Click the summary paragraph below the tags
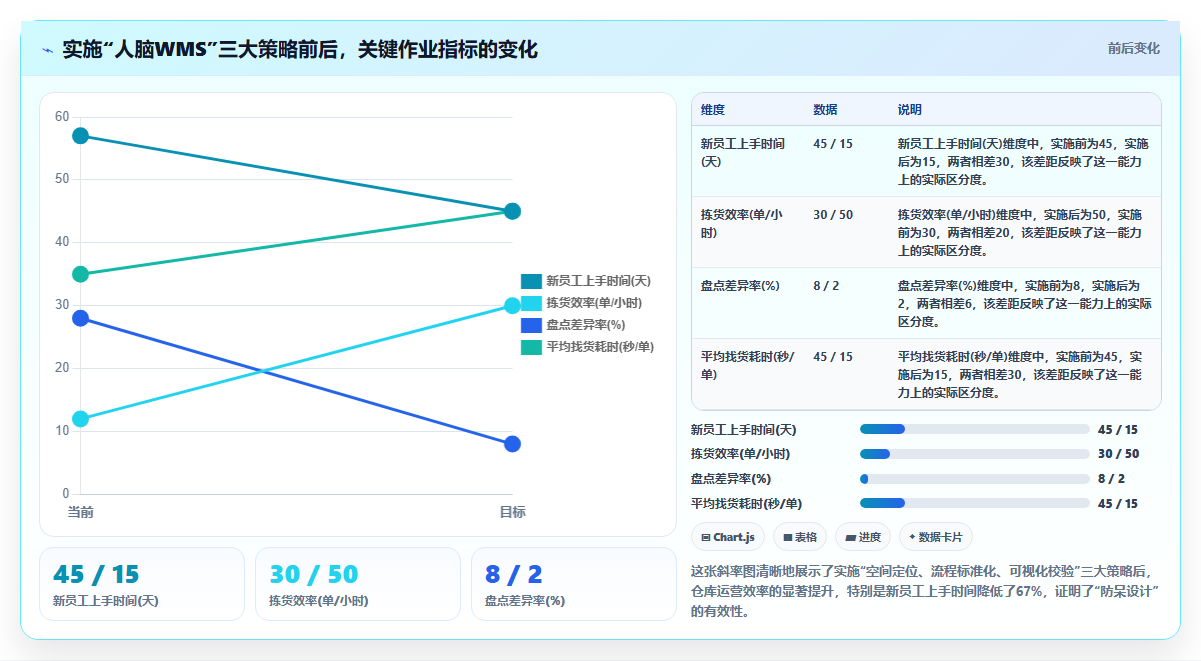 tap(925, 590)
